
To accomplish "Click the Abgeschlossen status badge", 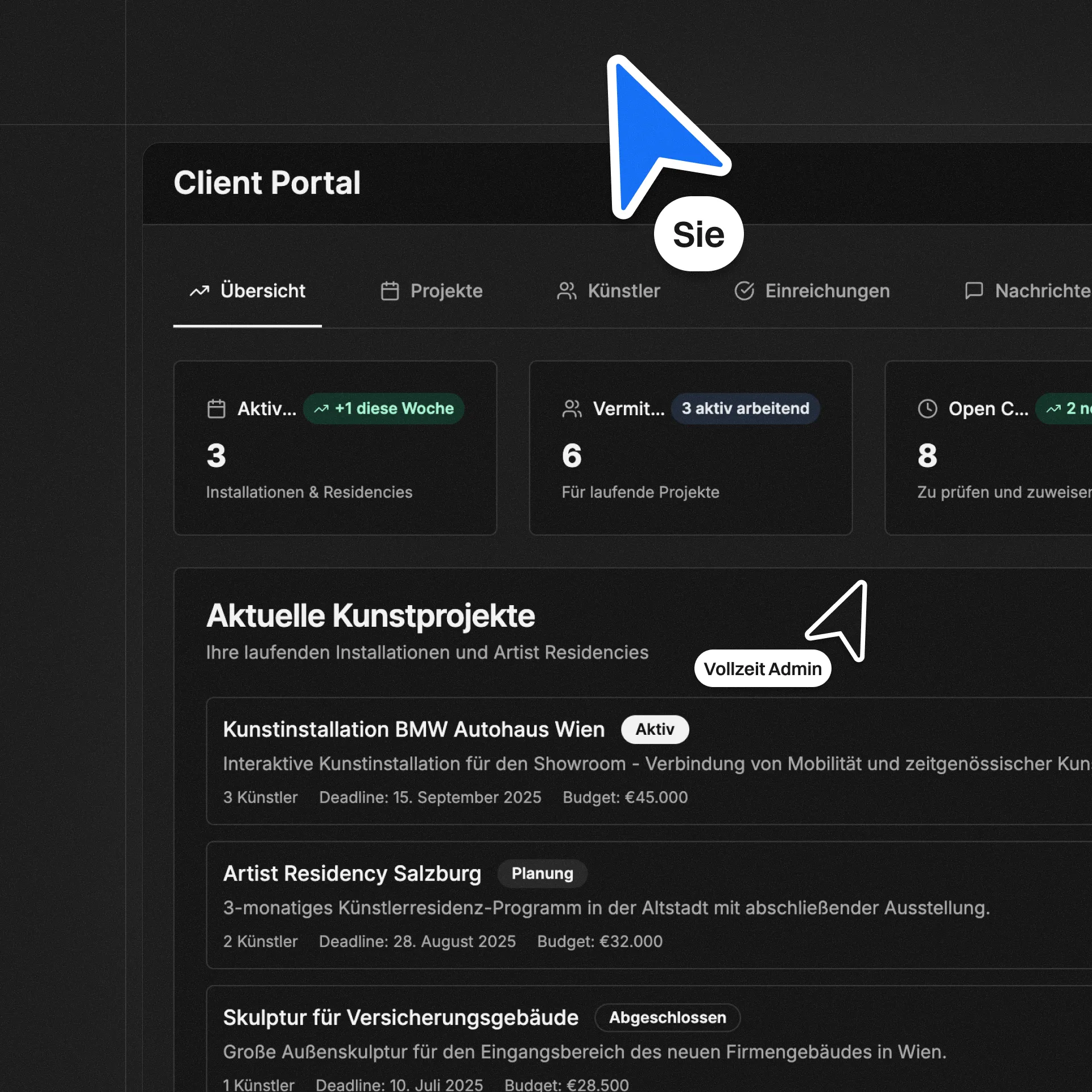I will pyautogui.click(x=667, y=1017).
